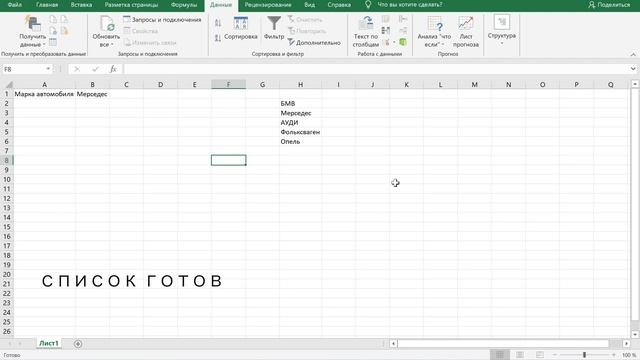Image resolution: width=640 pixels, height=360 pixels.
Task: Click the formula bar confirm checkmark
Action: tap(96, 69)
